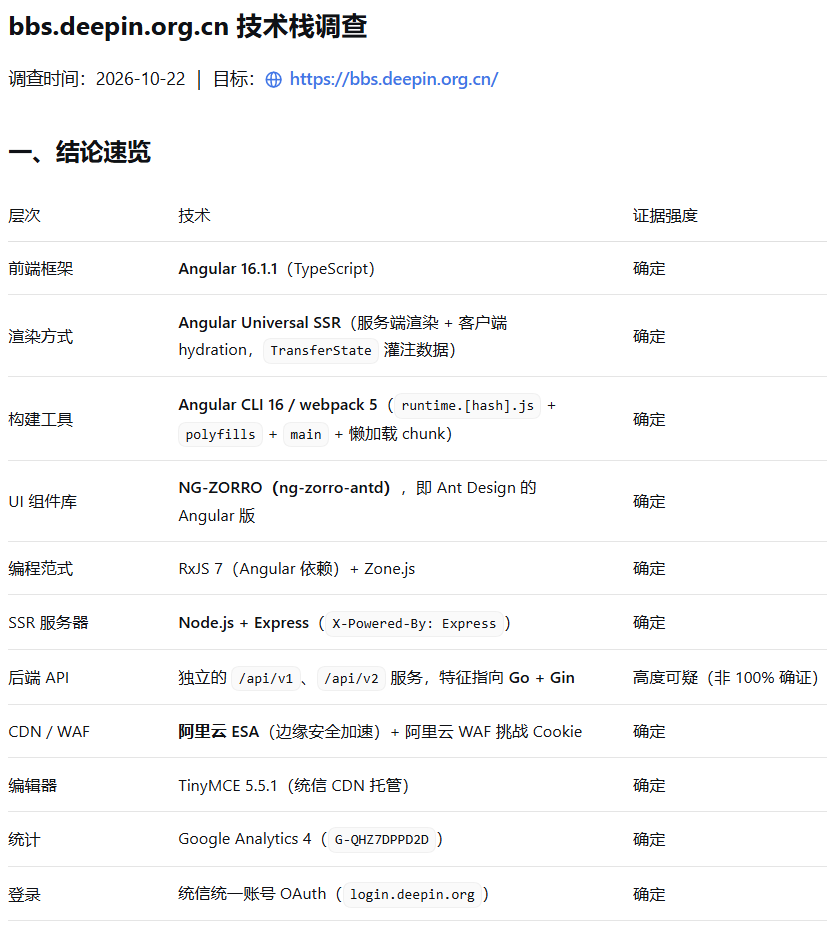Select the page title 'bbs.deepin.org.cn 技术栈调查'
The height and width of the screenshot is (927, 827).
pyautogui.click(x=188, y=27)
